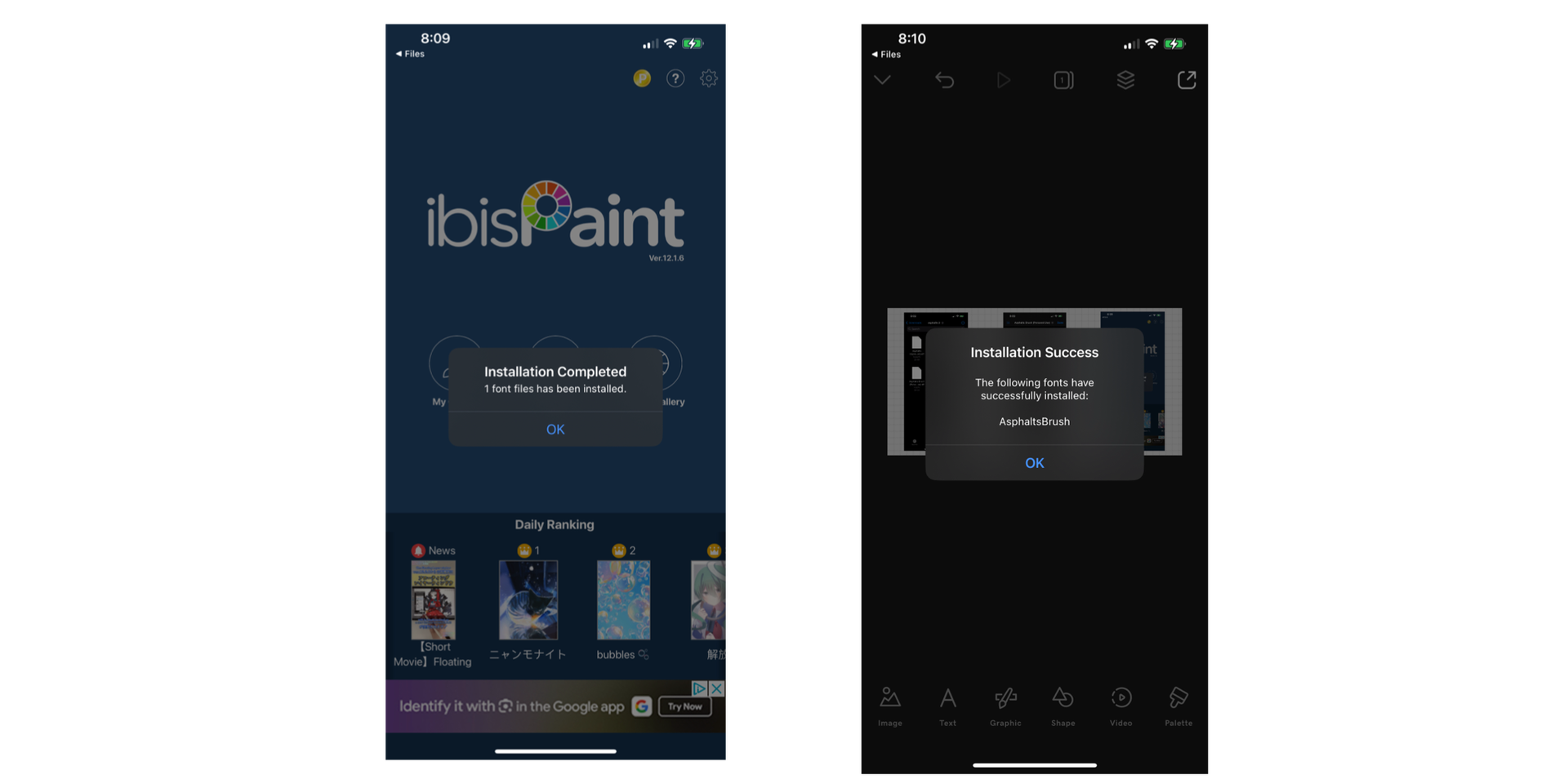1568x784 pixels.
Task: Tap the 8:10 clock in status bar
Action: (911, 38)
